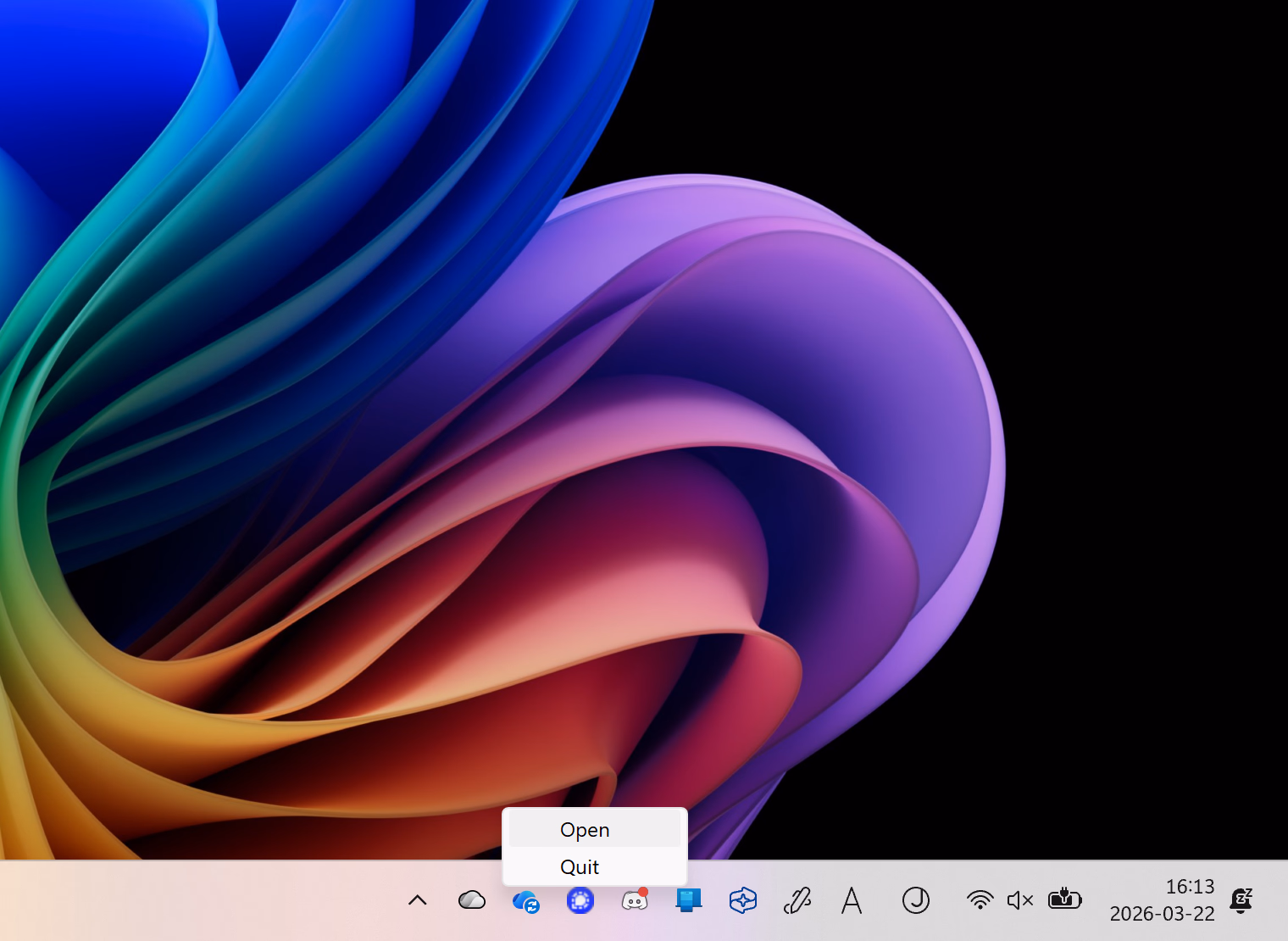Click the blue hexagon star tray icon
This screenshot has height=941, width=1288.
point(742,900)
